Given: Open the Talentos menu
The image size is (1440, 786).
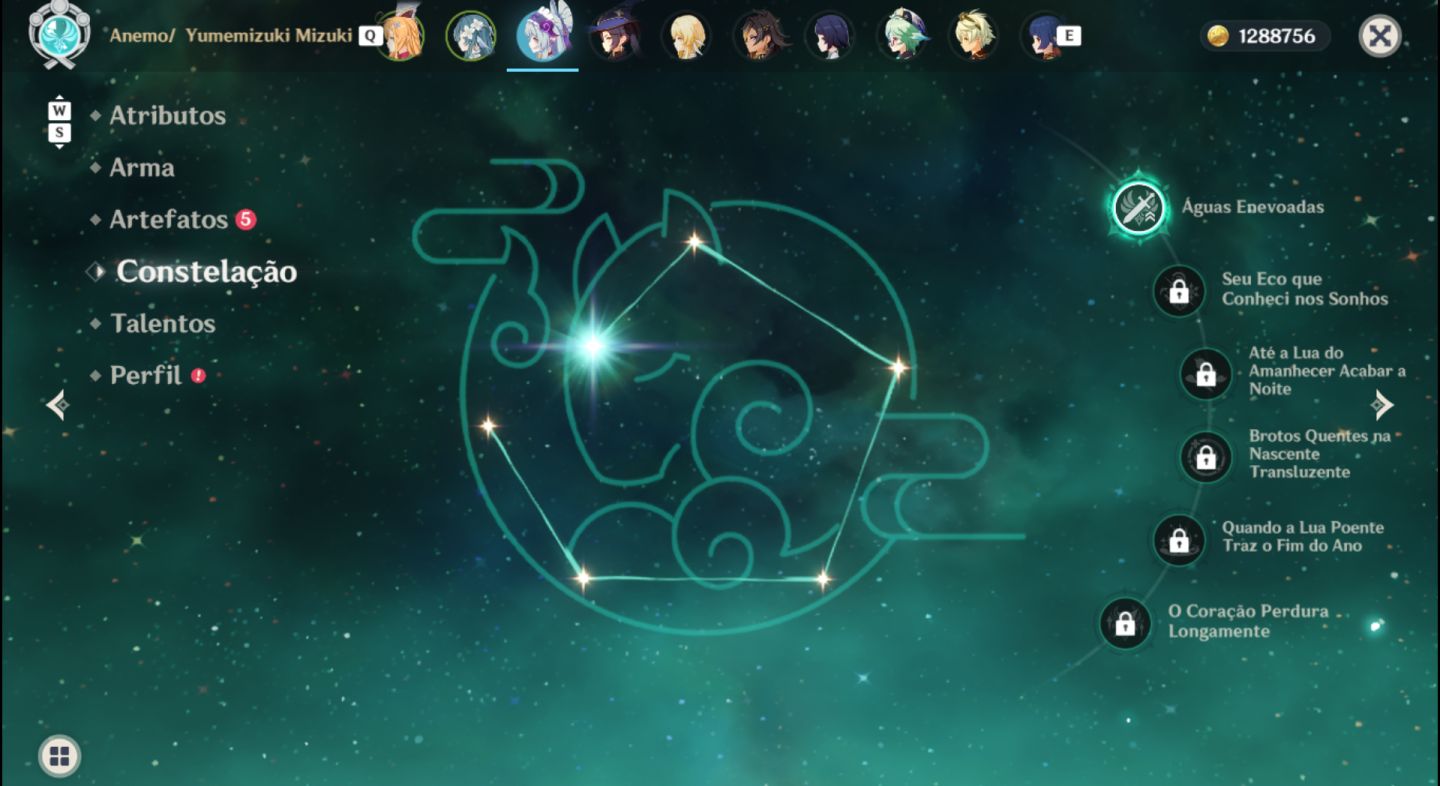Looking at the screenshot, I should 163,323.
